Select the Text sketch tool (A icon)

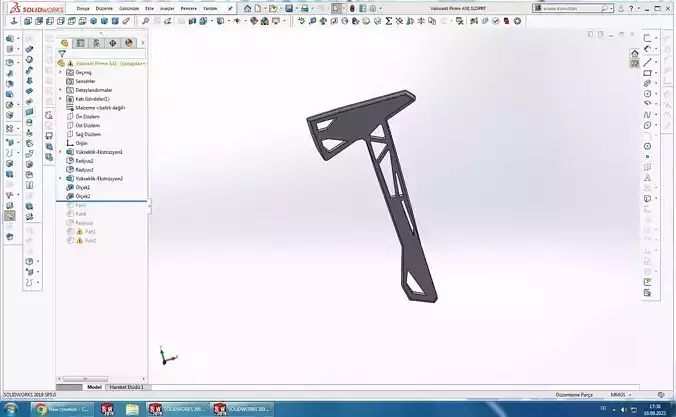[647, 178]
